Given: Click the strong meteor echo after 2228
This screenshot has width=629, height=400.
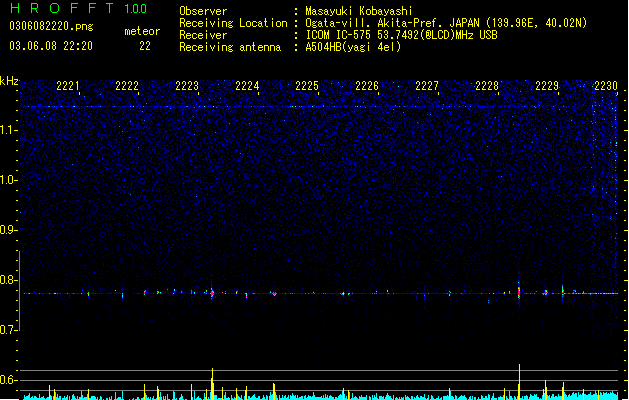Looking at the screenshot, I should [519, 293].
